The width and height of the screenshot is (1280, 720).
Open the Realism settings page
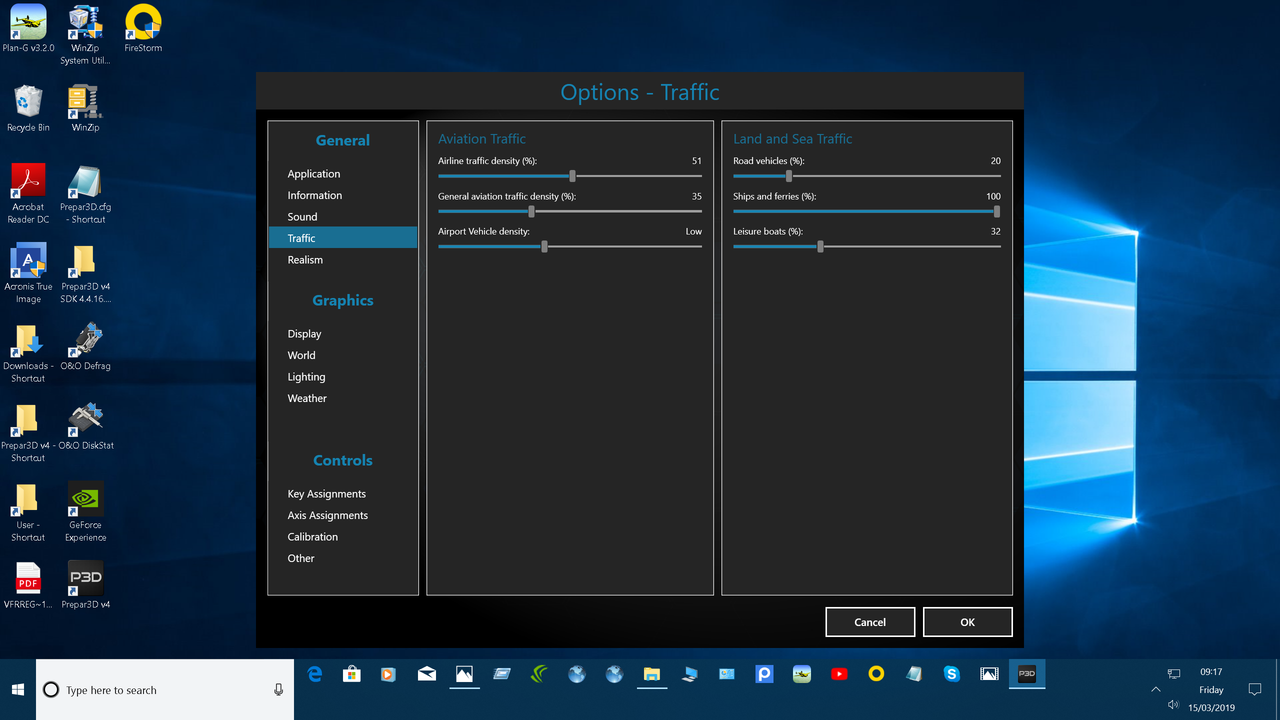[x=305, y=259]
